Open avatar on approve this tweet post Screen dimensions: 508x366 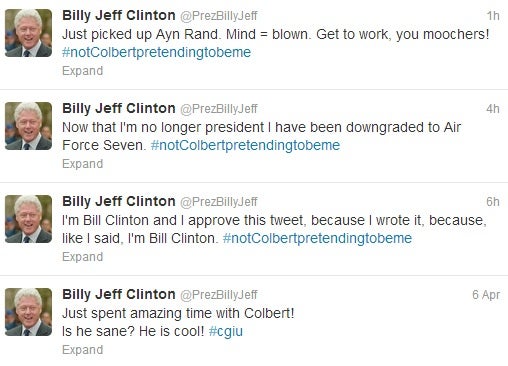(28, 219)
